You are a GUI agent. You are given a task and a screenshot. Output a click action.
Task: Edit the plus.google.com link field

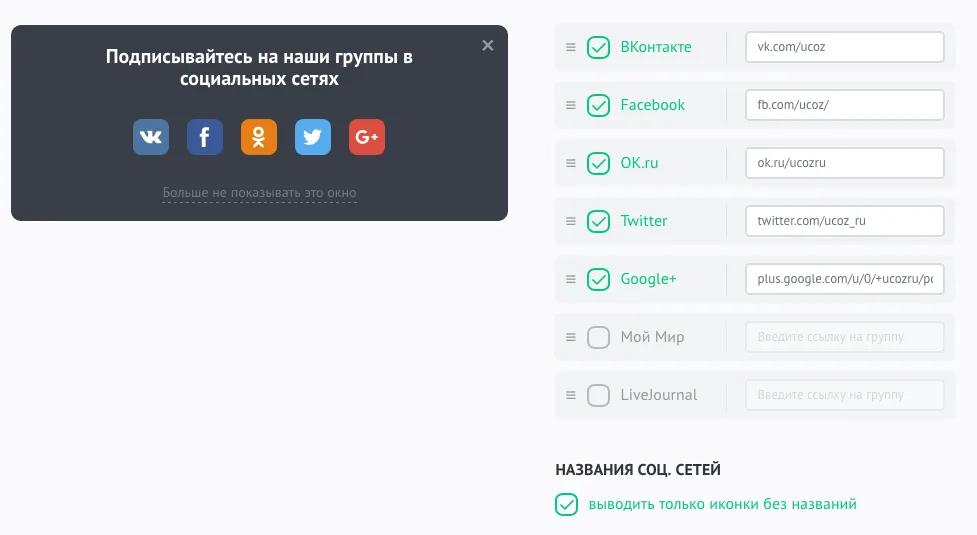click(x=844, y=279)
